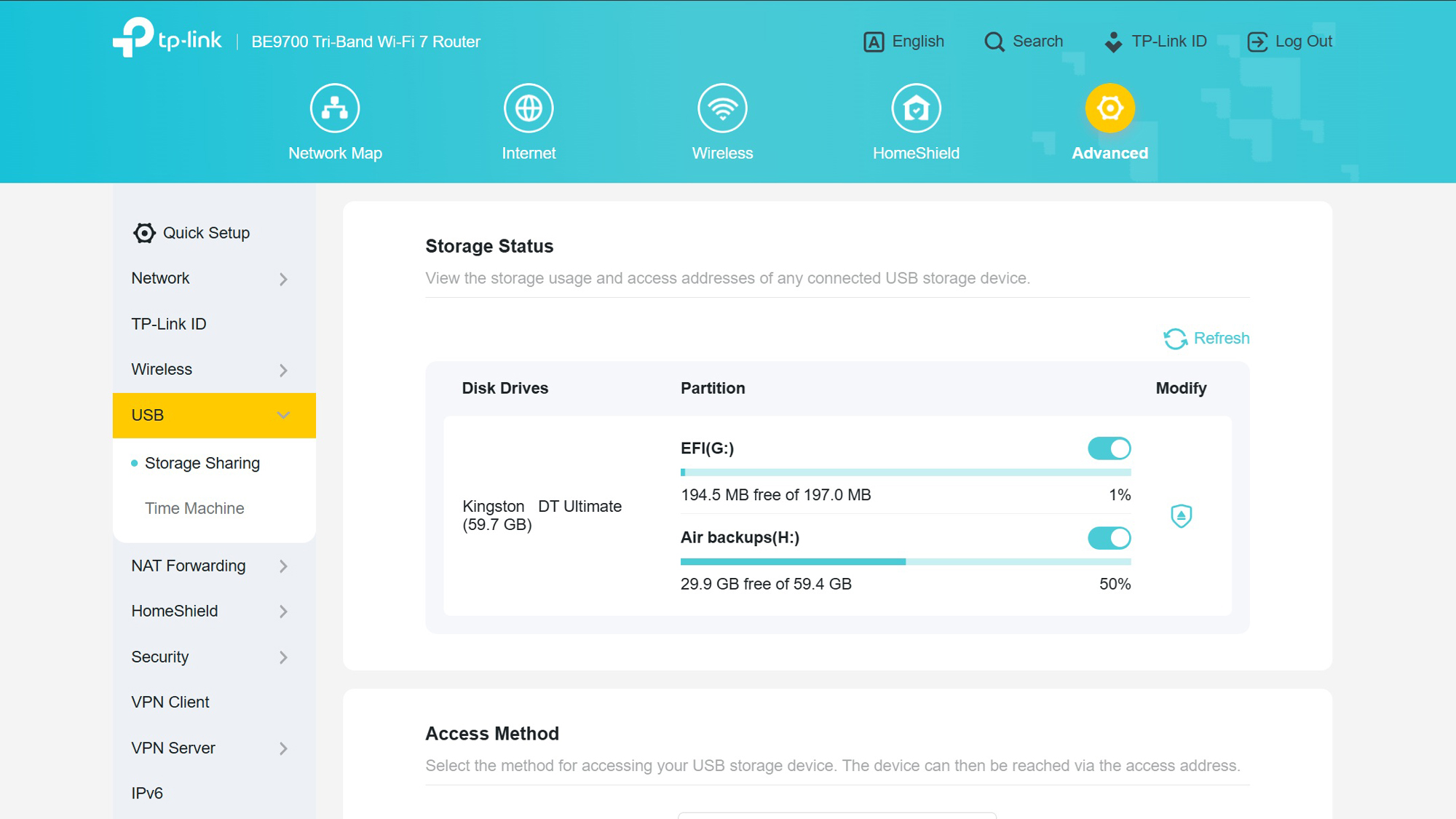Open Time Machine submenu item
Screen dimensions: 1456x819
194,508
